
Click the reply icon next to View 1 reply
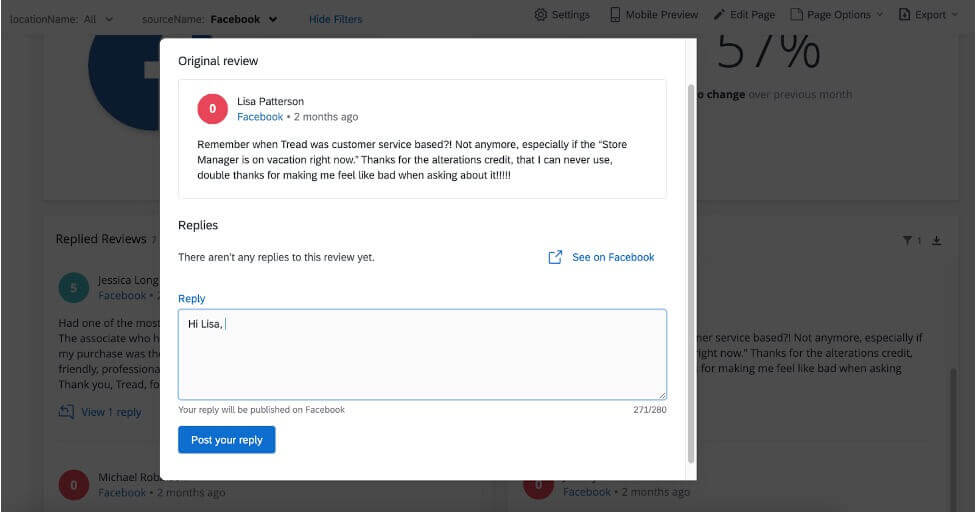click(66, 411)
